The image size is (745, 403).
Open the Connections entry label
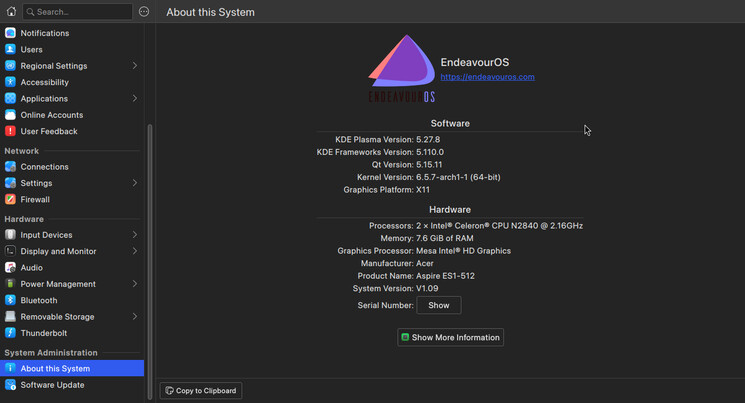pos(44,167)
